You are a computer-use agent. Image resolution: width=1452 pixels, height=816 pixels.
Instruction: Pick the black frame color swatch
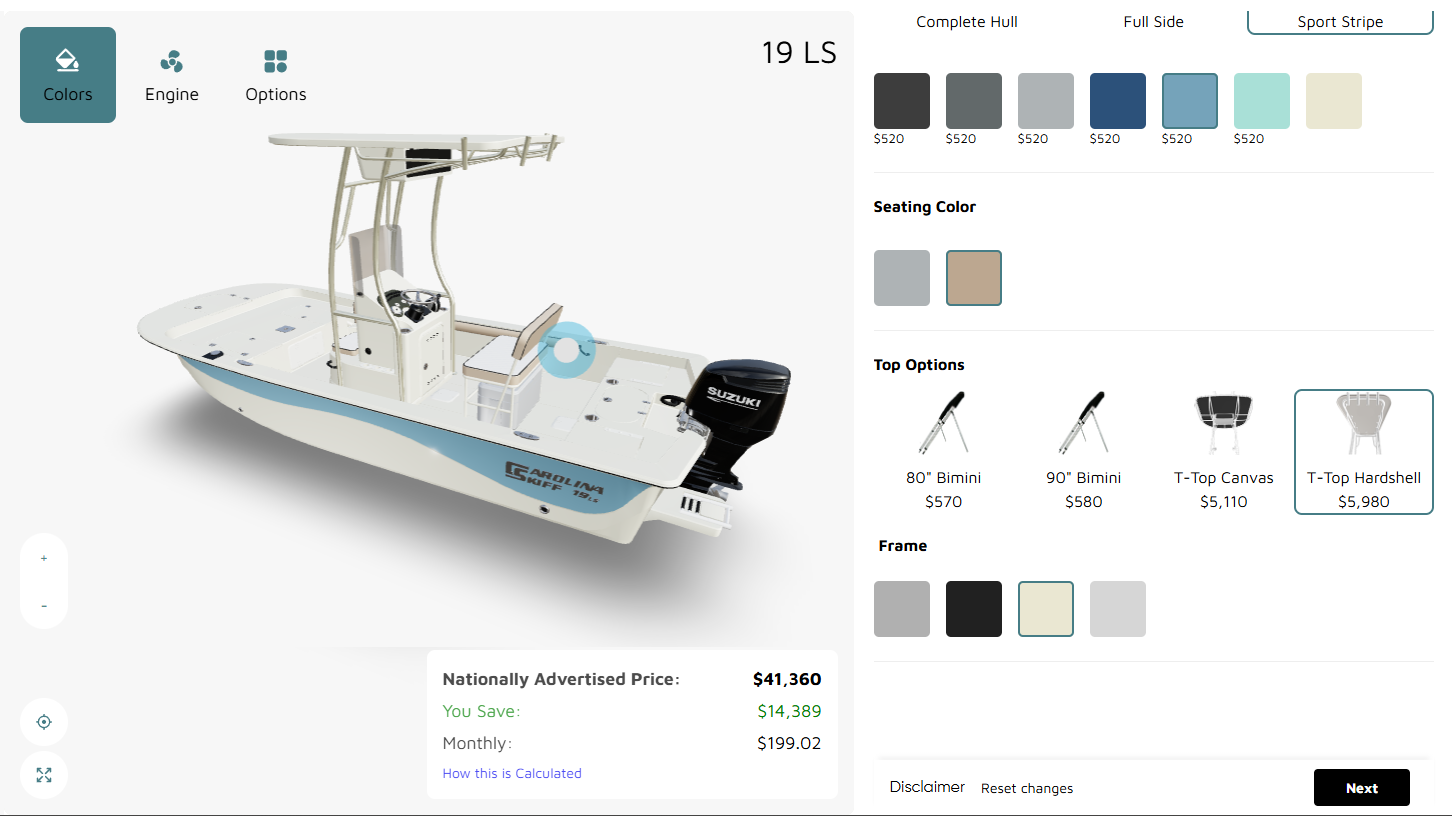pos(974,609)
